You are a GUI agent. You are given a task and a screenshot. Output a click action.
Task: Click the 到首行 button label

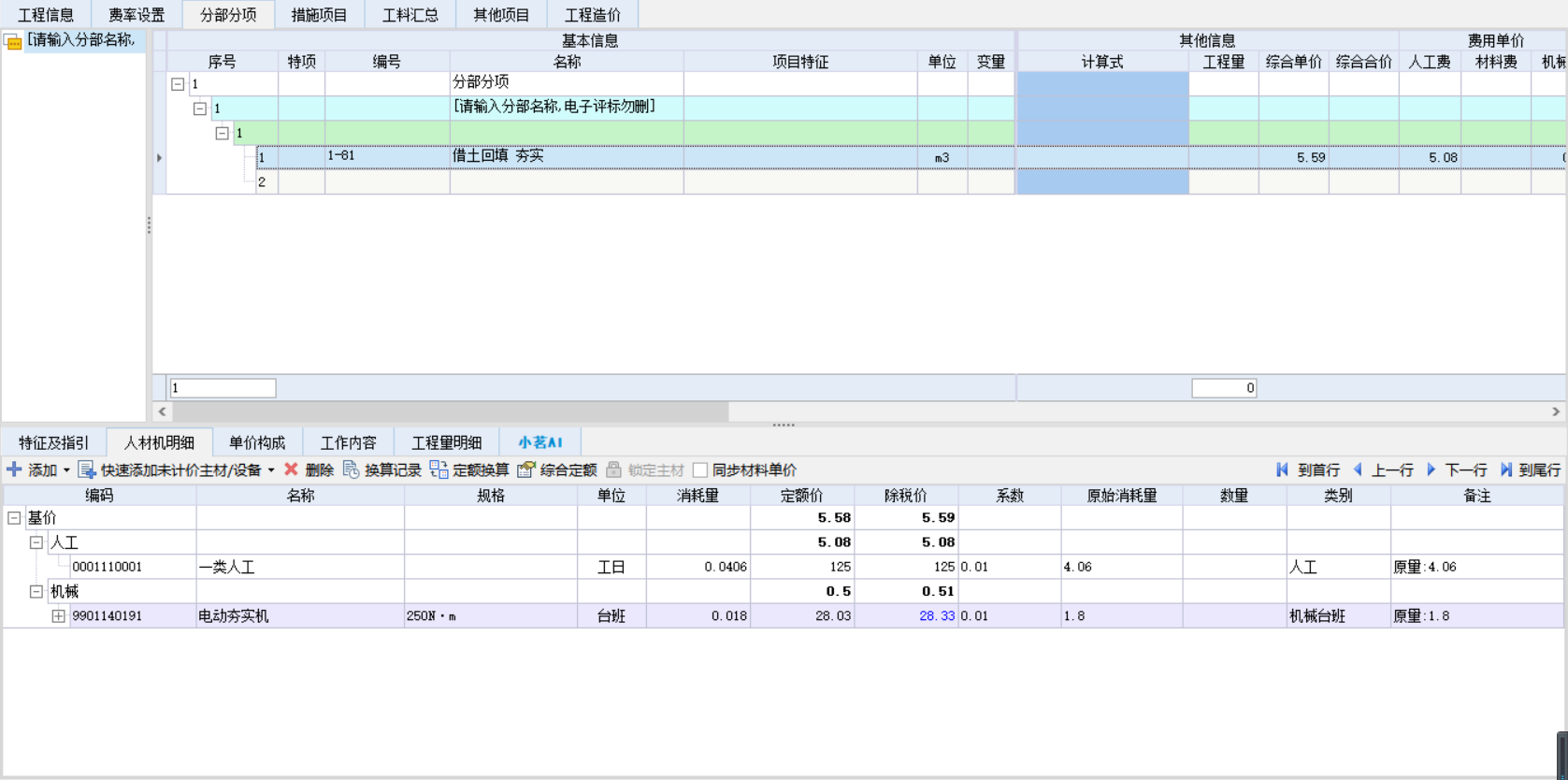point(1318,470)
